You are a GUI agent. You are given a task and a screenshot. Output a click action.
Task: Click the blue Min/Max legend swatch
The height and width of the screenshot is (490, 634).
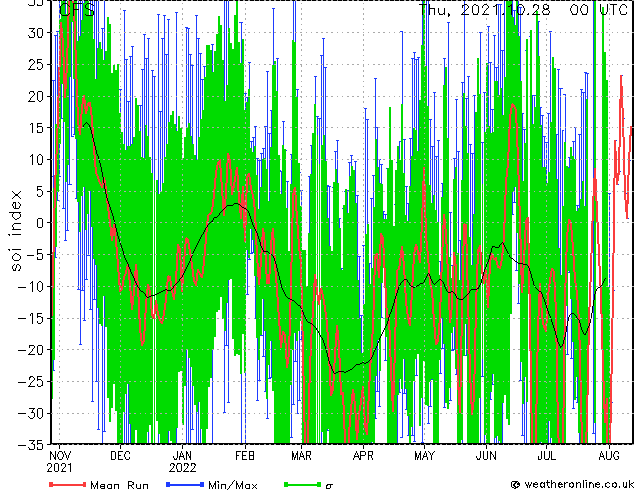tap(185, 484)
